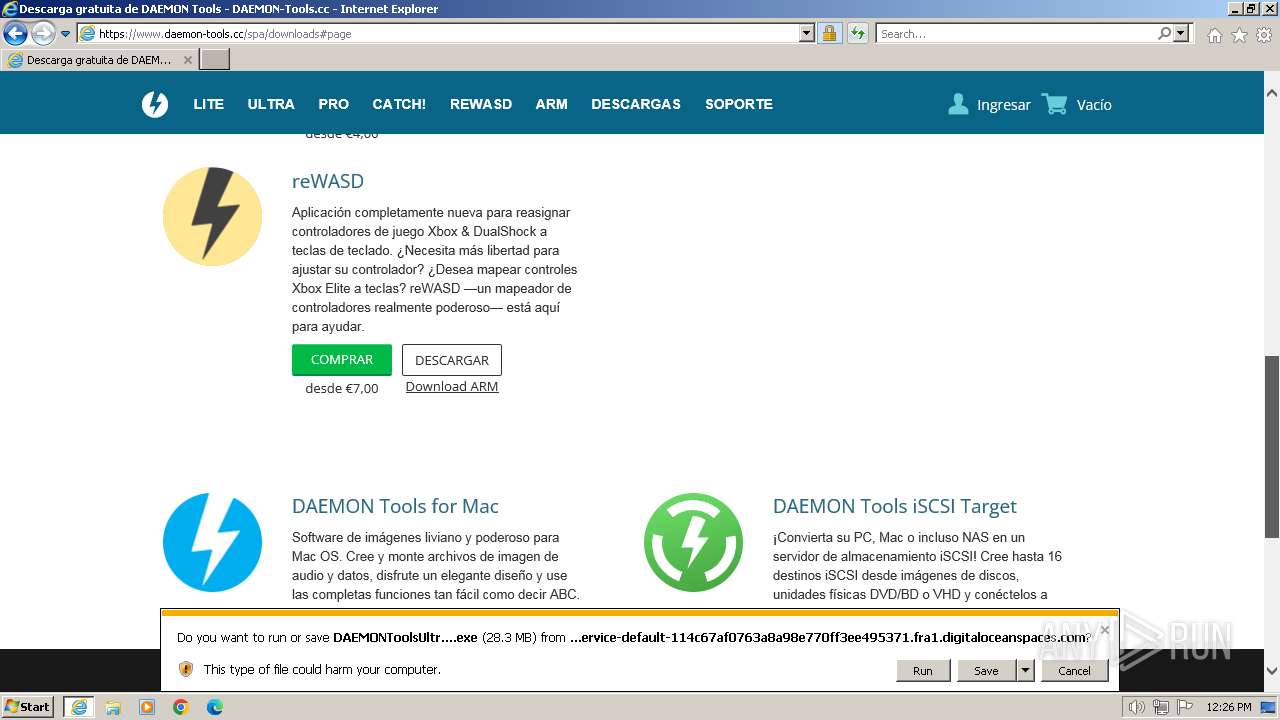The image size is (1280, 720).
Task: Click the scrollbar down arrow
Action: [1272, 672]
